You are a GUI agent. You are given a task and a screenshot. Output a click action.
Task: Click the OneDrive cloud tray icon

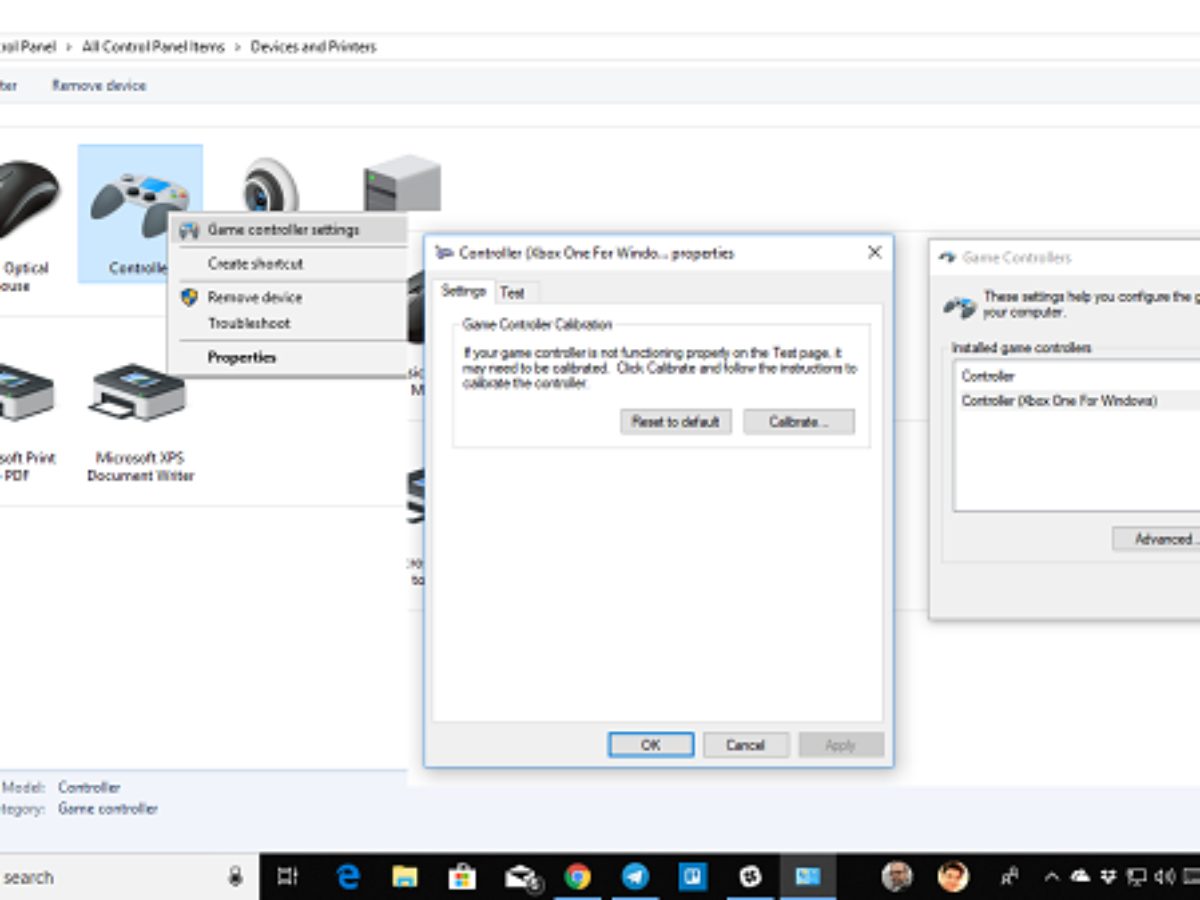[x=1080, y=877]
